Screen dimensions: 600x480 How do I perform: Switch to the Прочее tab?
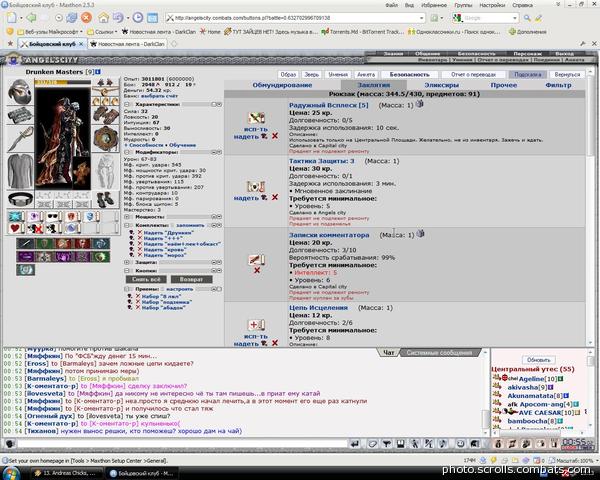[x=504, y=85]
